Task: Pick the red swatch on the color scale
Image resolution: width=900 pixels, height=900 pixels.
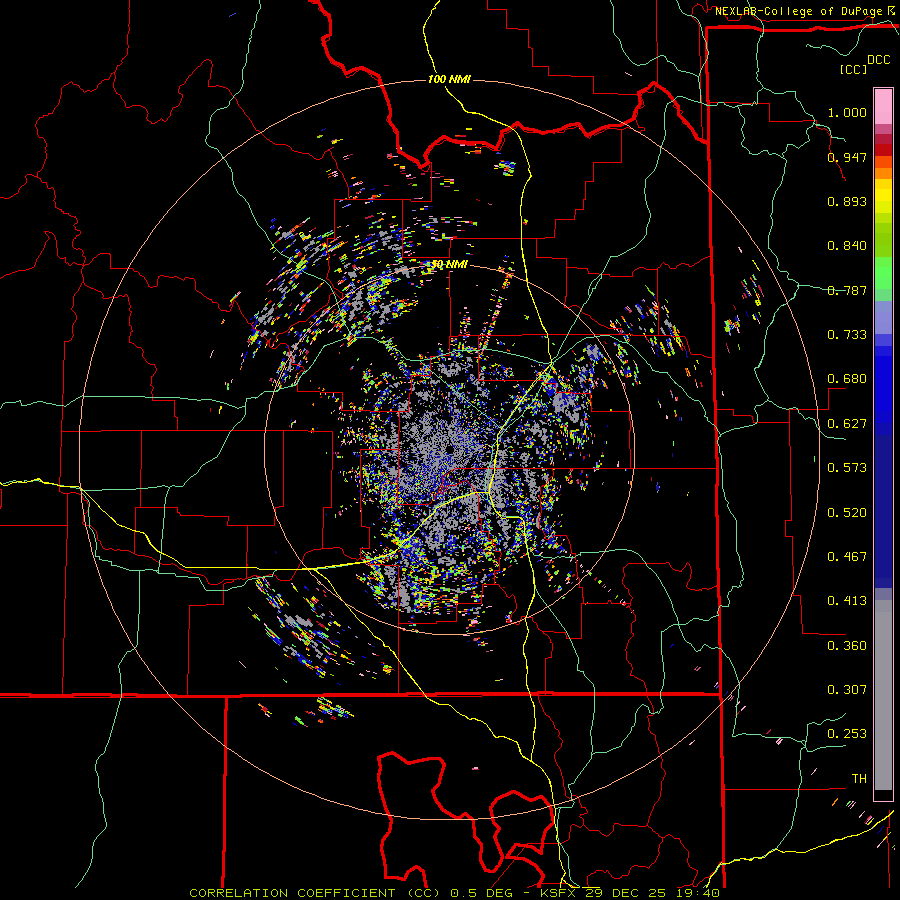Action: point(883,149)
